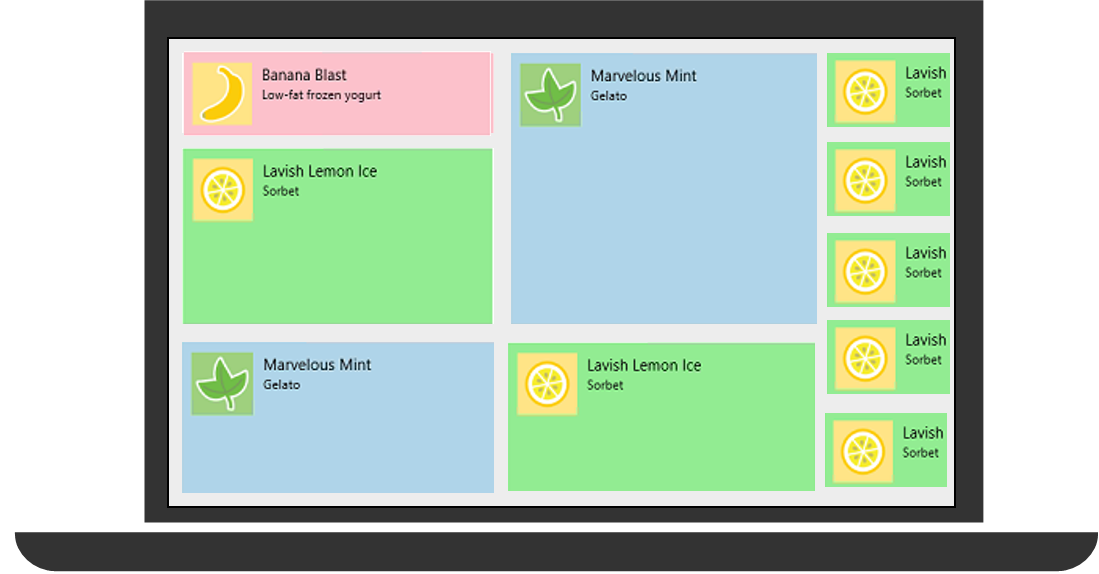This screenshot has width=1099, height=574.
Task: Click the mint leaf icon in the large top Marvelous Mint tile
Action: point(550,95)
